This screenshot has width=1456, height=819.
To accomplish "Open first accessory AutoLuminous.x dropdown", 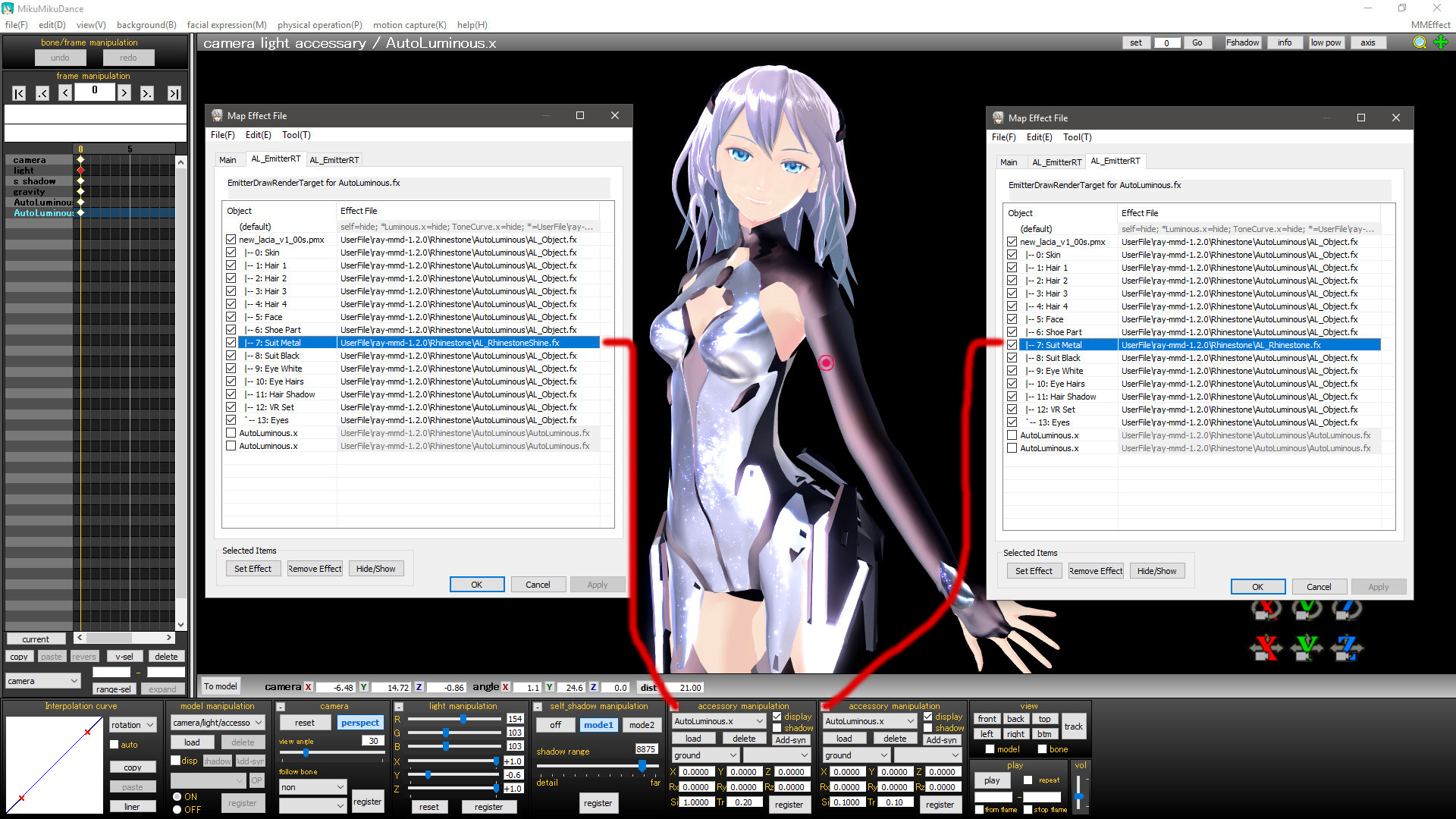I will click(x=719, y=721).
